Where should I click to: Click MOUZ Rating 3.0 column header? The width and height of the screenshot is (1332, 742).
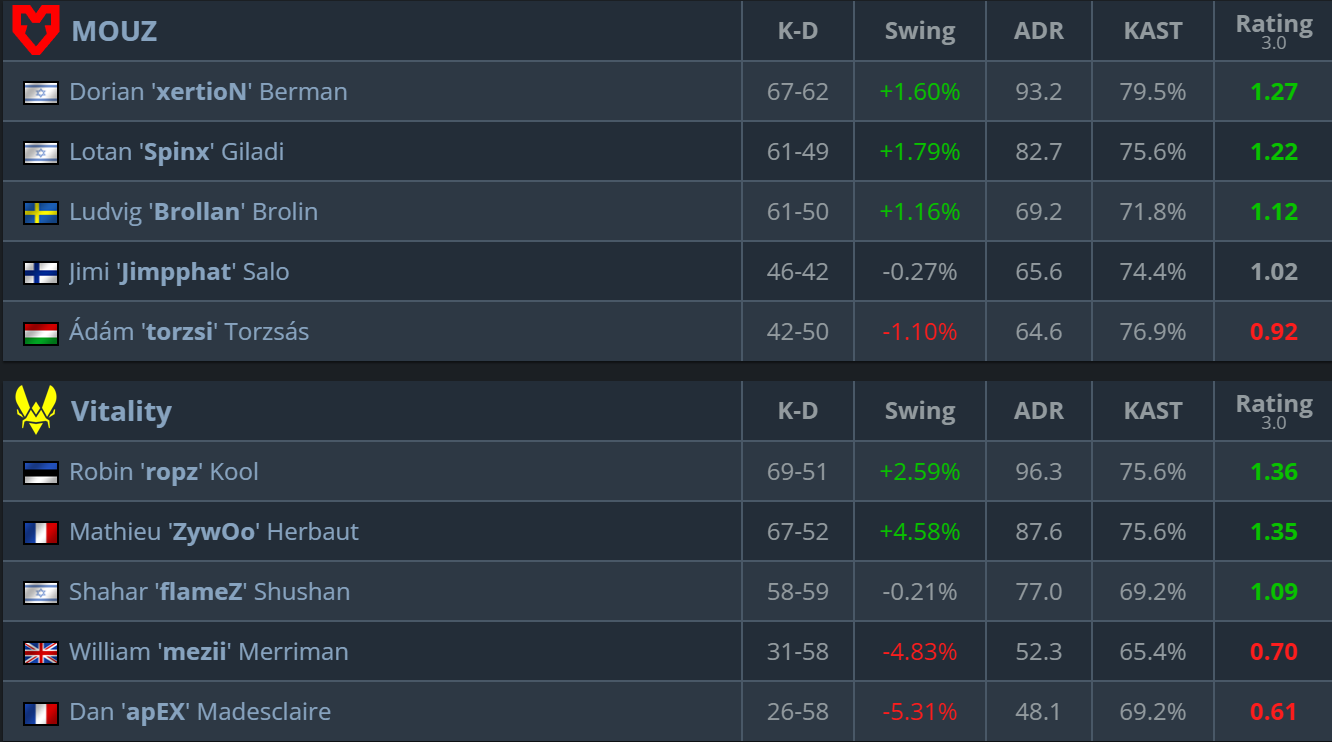1274,31
